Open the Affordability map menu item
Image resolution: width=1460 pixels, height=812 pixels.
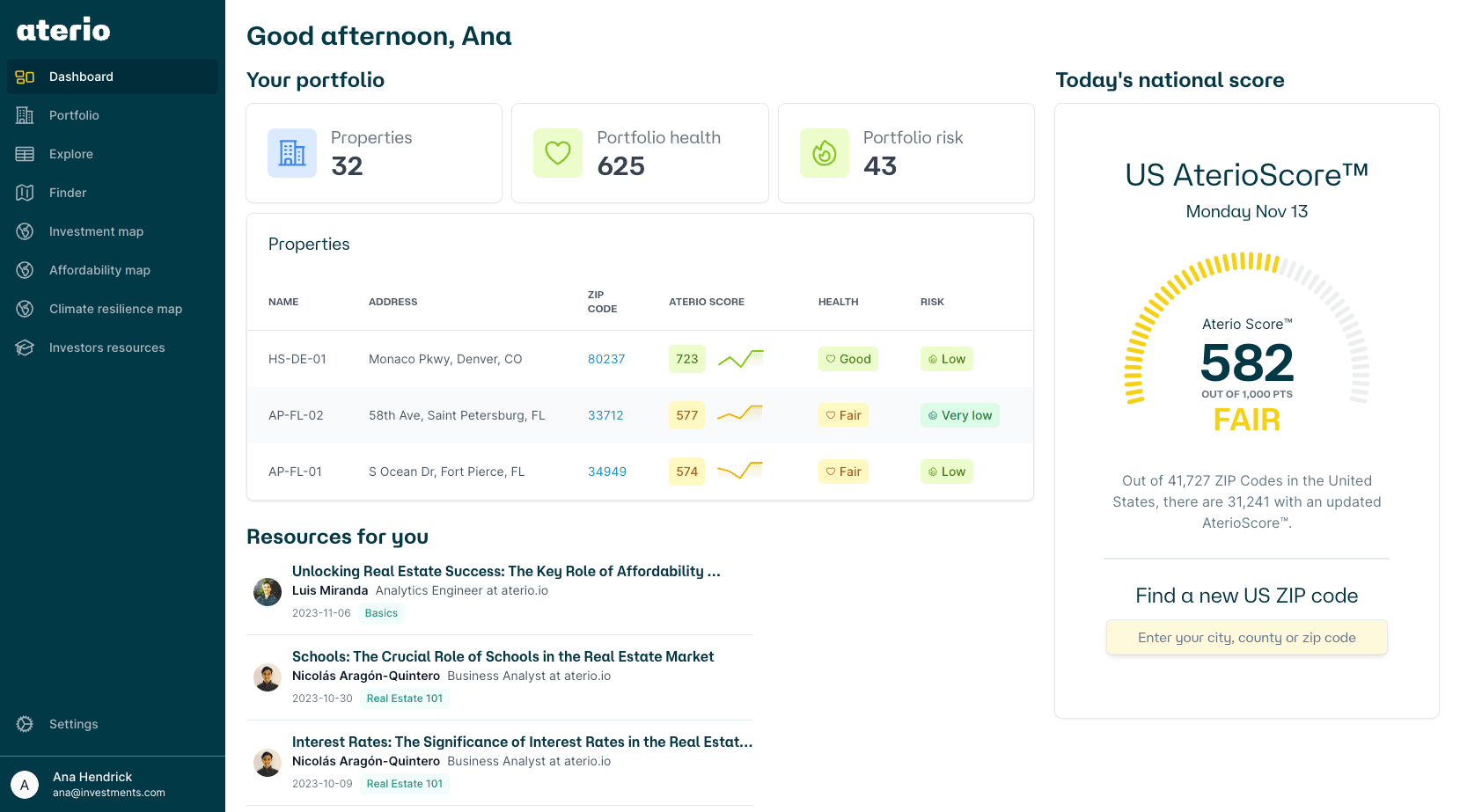coord(99,270)
